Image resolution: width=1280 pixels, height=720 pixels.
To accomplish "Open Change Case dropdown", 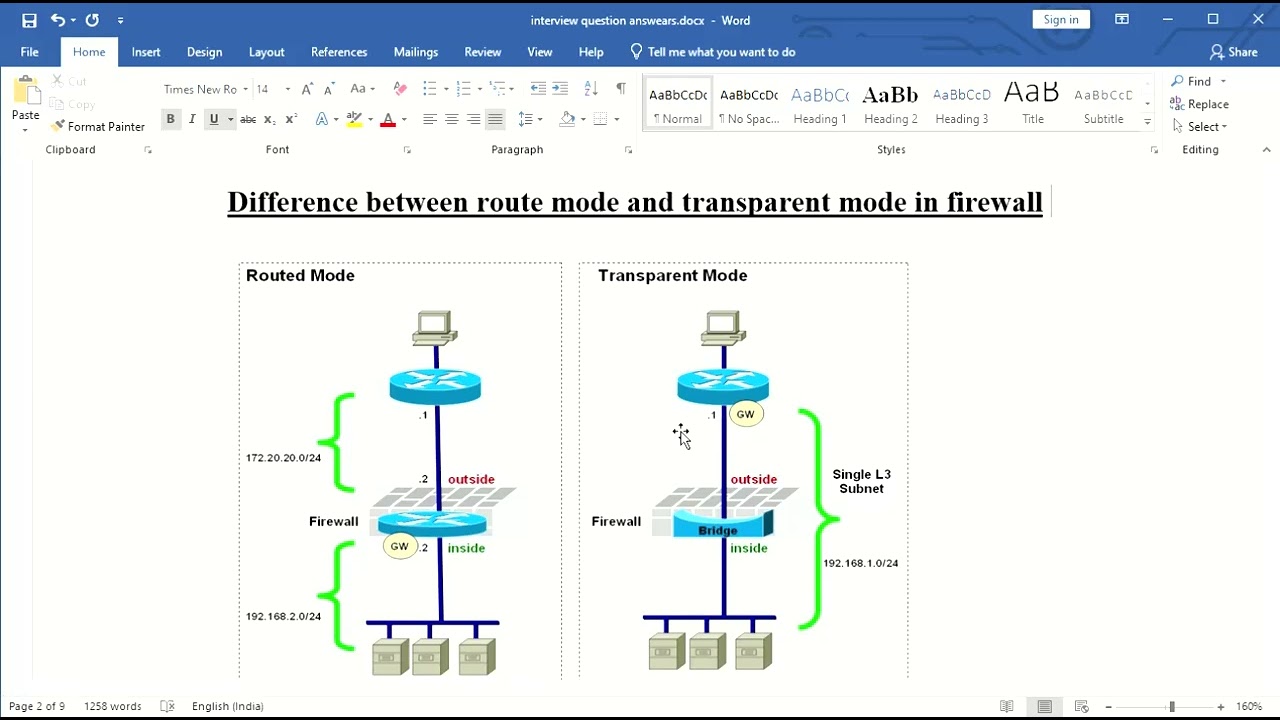I will pos(362,89).
